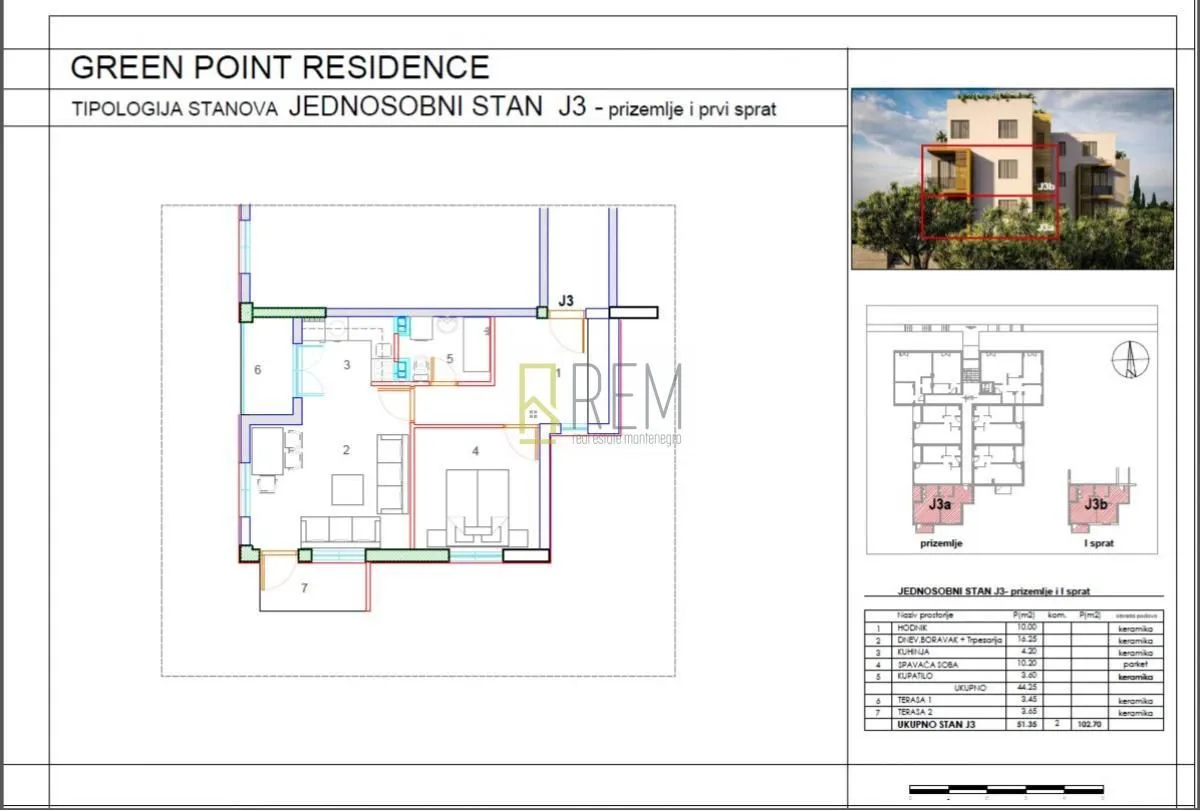This screenshot has width=1200, height=811.
Task: Click the J3b highlighted unit on site plan
Action: coord(1098,506)
